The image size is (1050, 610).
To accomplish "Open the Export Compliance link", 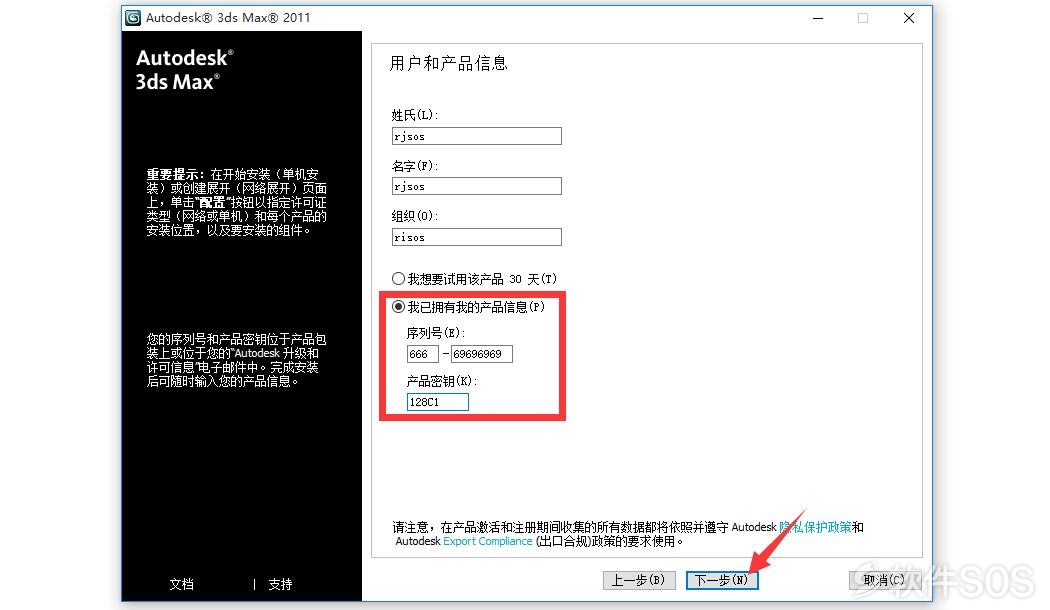I will (x=488, y=541).
